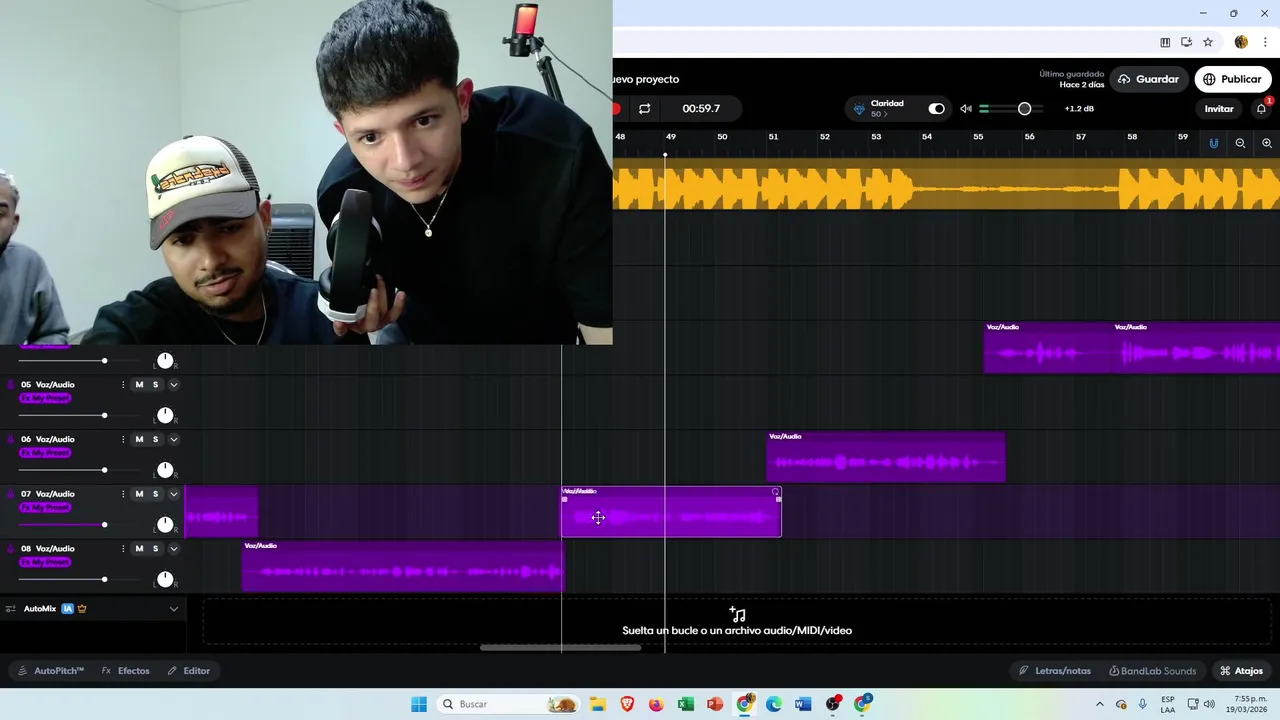Mute master output via speaker icon
Image resolution: width=1280 pixels, height=720 pixels.
[x=965, y=108]
